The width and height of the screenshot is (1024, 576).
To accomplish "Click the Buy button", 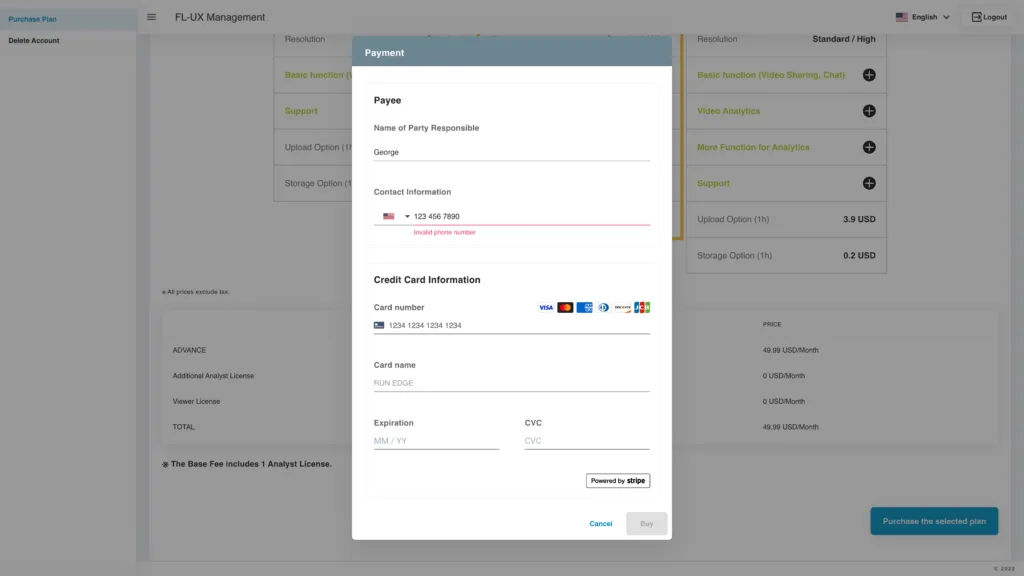I will click(647, 524).
